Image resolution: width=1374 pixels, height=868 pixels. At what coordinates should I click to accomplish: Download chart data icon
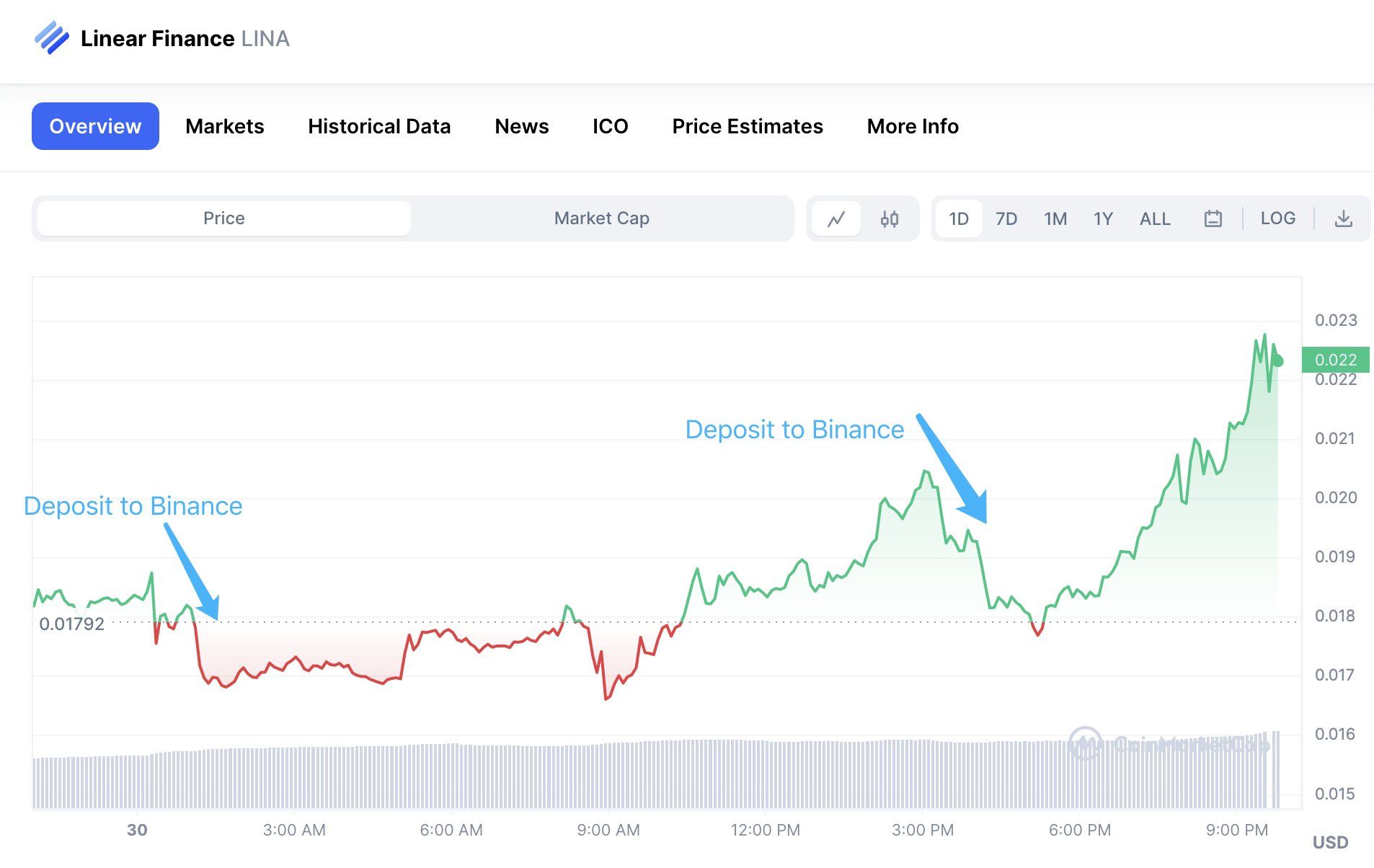(x=1343, y=218)
